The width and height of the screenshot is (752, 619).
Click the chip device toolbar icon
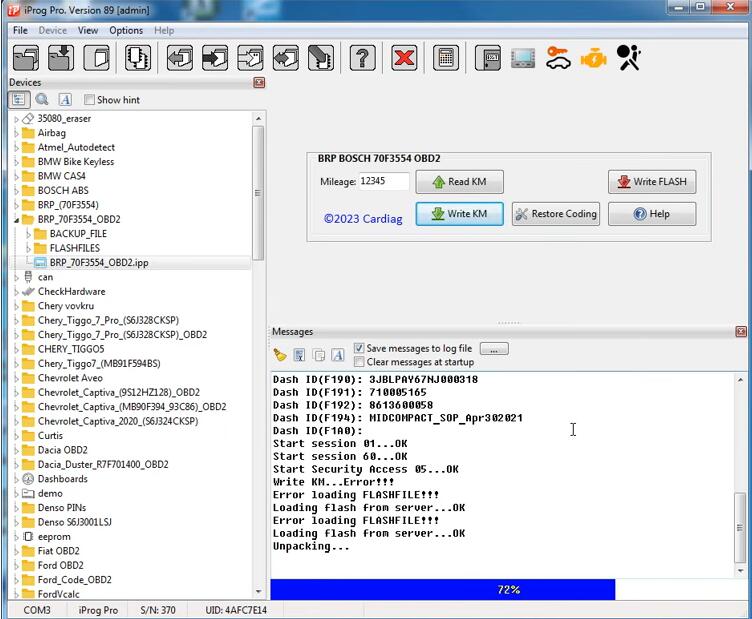(138, 58)
